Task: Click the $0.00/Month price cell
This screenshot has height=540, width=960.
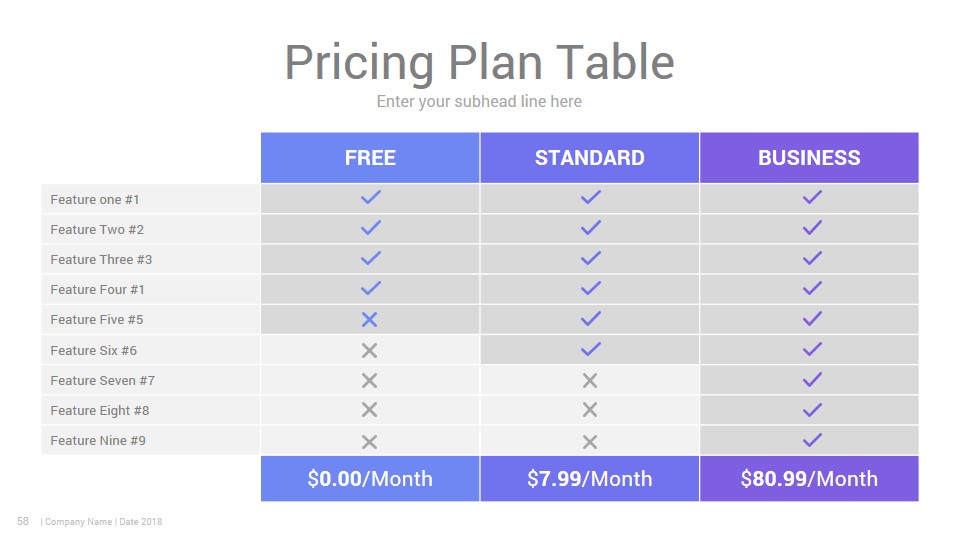Action: [x=370, y=479]
